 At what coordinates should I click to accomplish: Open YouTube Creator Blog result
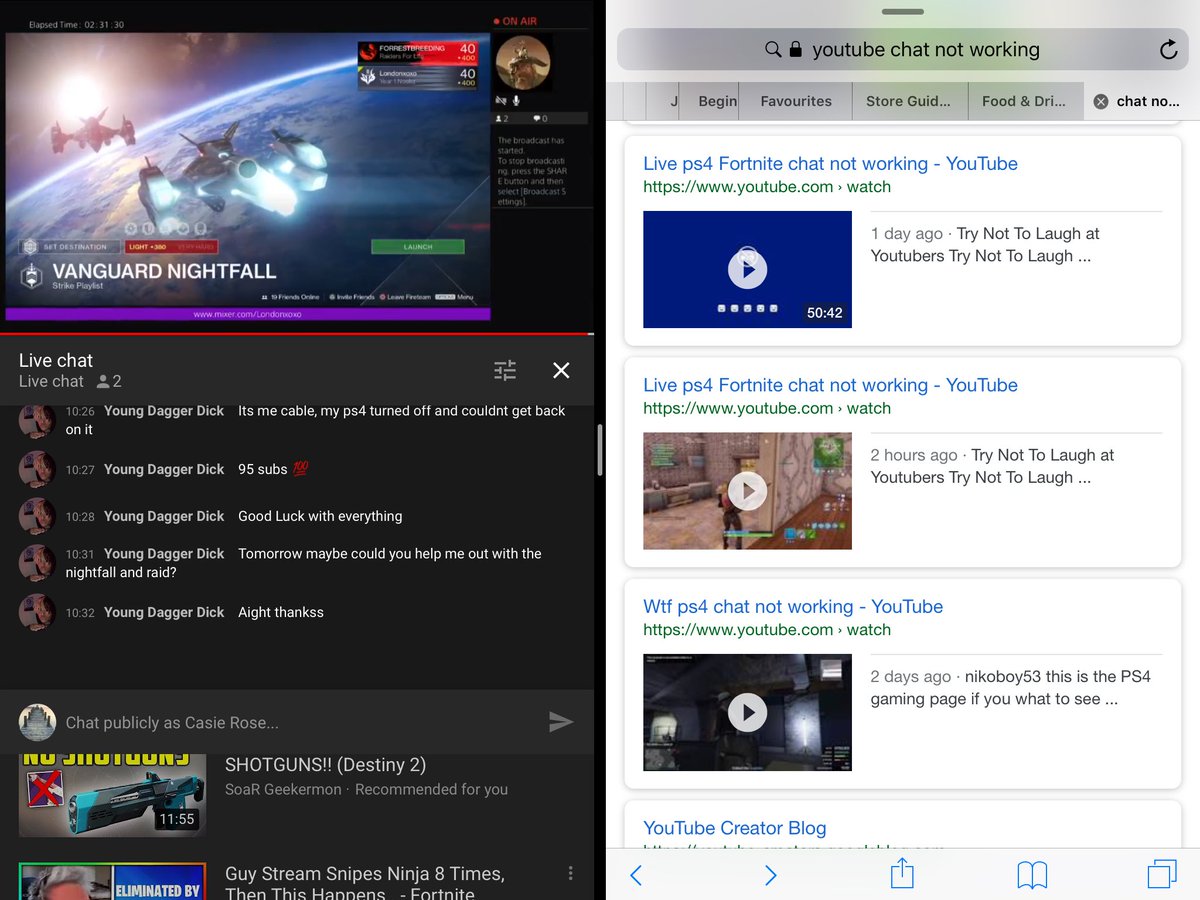tap(735, 828)
